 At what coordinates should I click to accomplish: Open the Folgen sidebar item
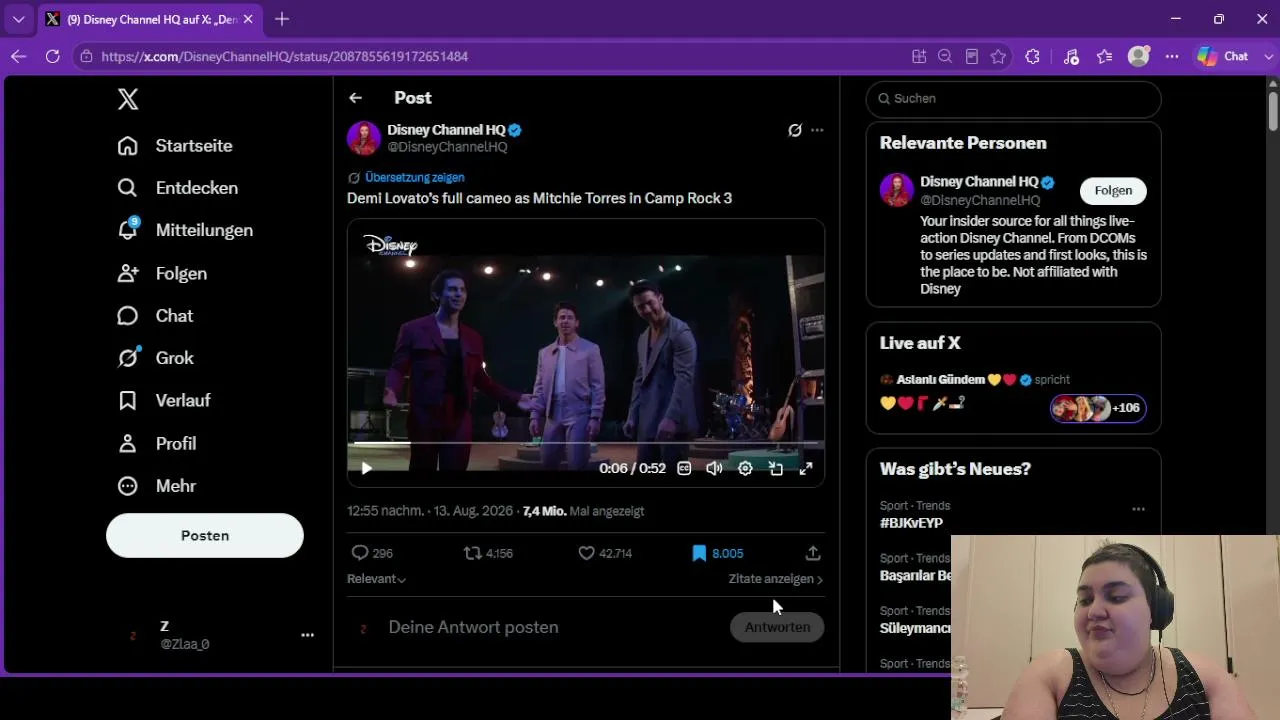click(162, 273)
